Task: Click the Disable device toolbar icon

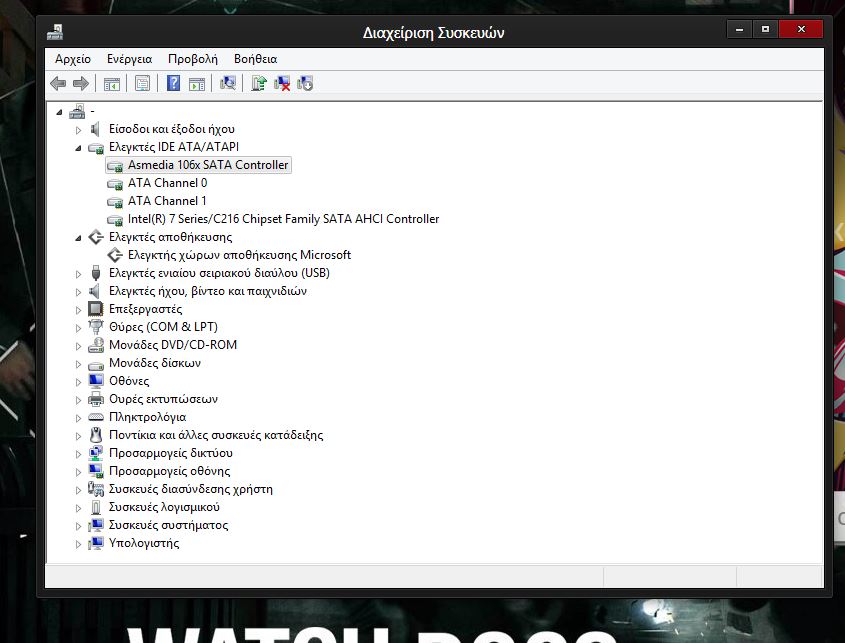Action: (x=305, y=84)
